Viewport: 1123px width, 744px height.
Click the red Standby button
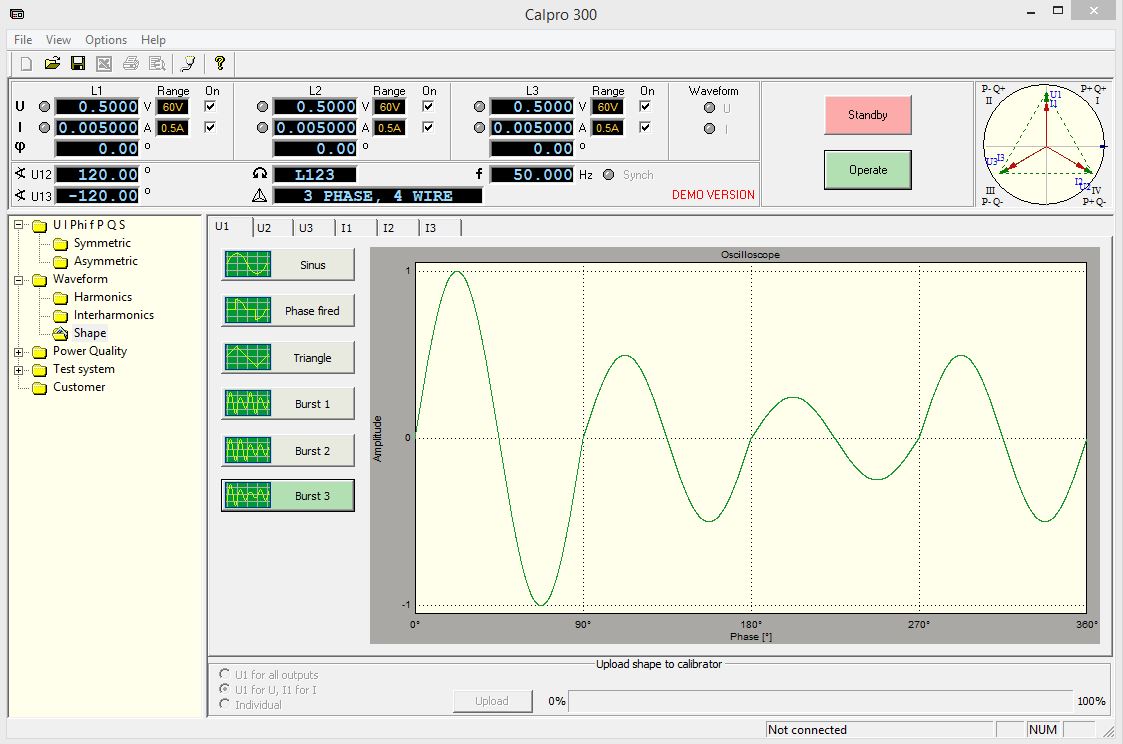(867, 115)
